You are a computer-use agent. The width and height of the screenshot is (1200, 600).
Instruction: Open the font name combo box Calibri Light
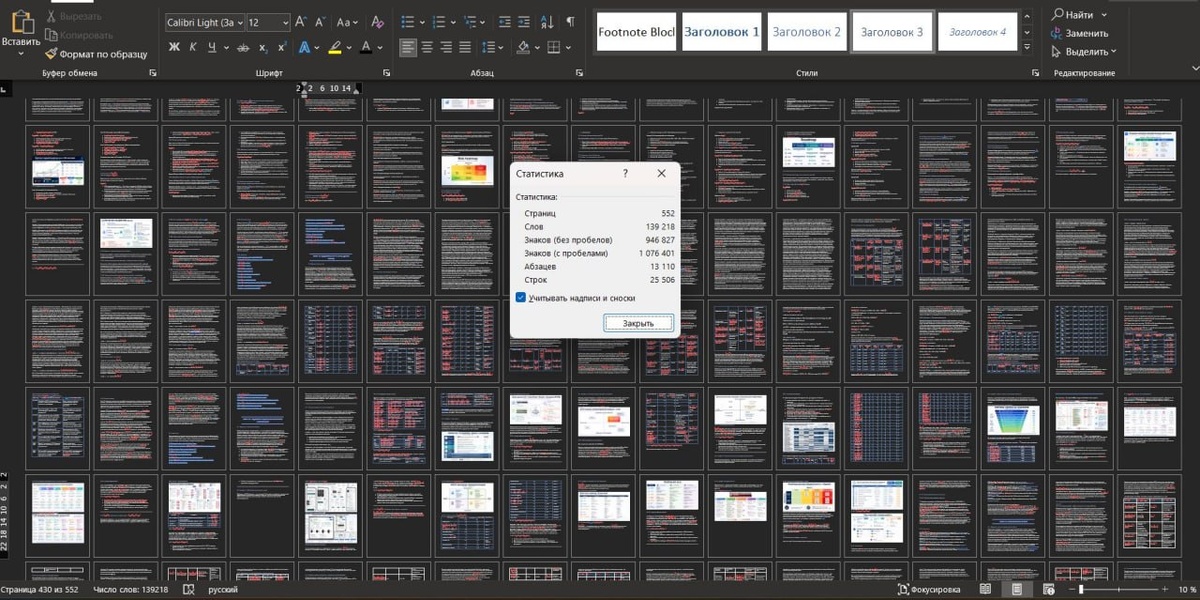[x=204, y=22]
